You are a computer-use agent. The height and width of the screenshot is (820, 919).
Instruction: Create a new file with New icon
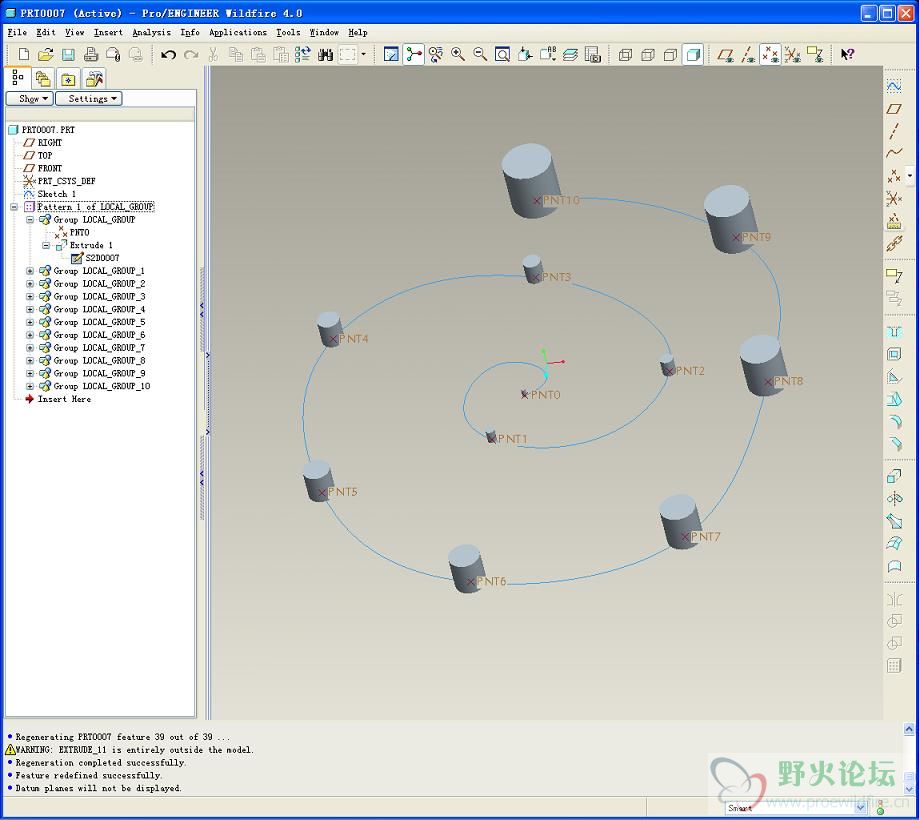[x=23, y=55]
